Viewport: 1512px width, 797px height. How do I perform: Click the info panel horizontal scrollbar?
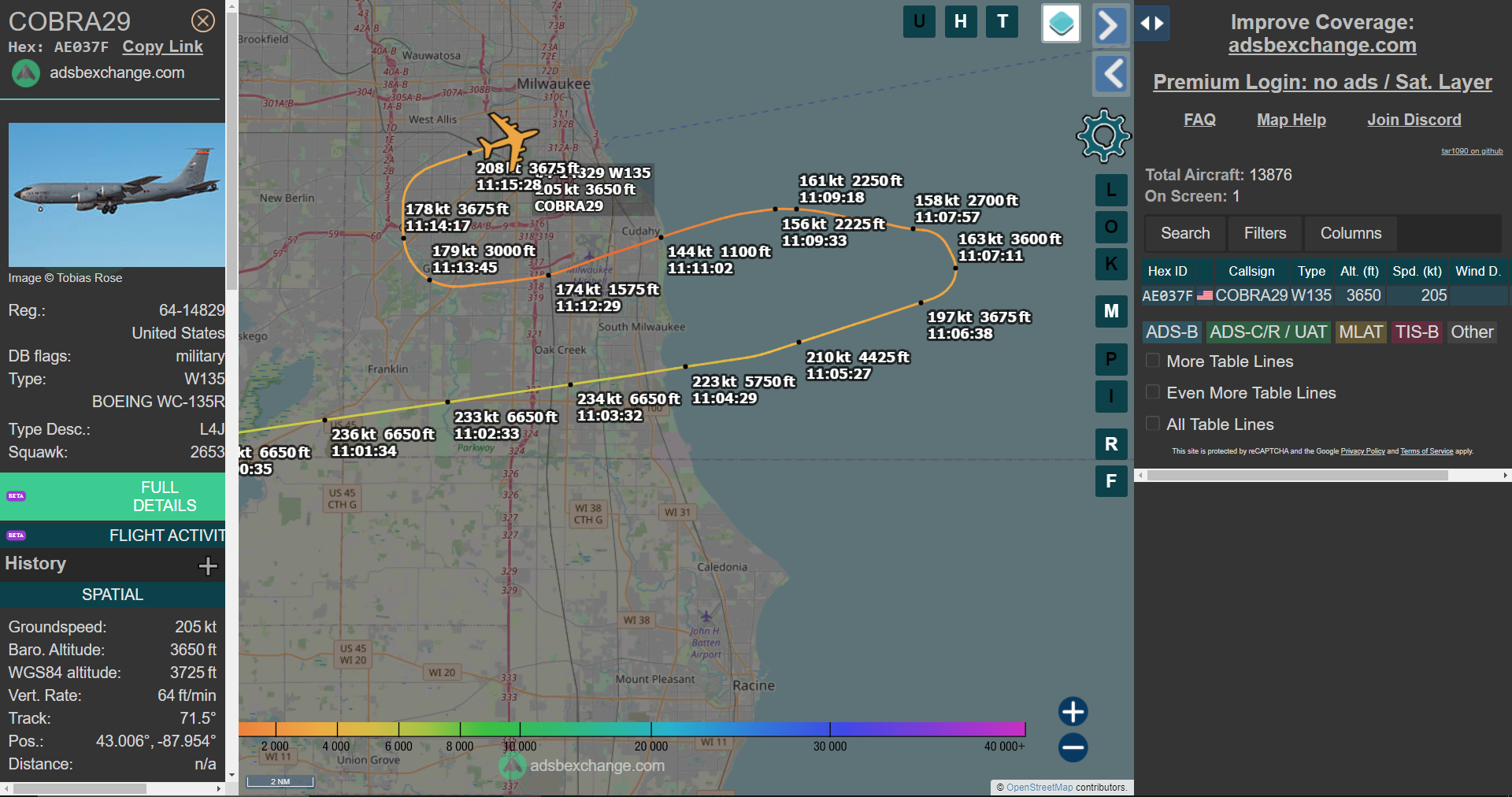point(79,788)
